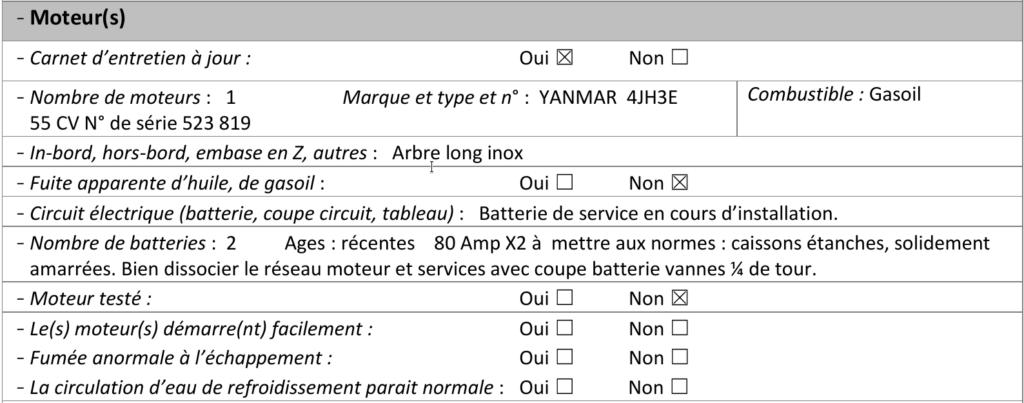This screenshot has height=403, width=1024.
Task: Tick Oui for Fuite apparente d'huile
Action: [x=564, y=183]
